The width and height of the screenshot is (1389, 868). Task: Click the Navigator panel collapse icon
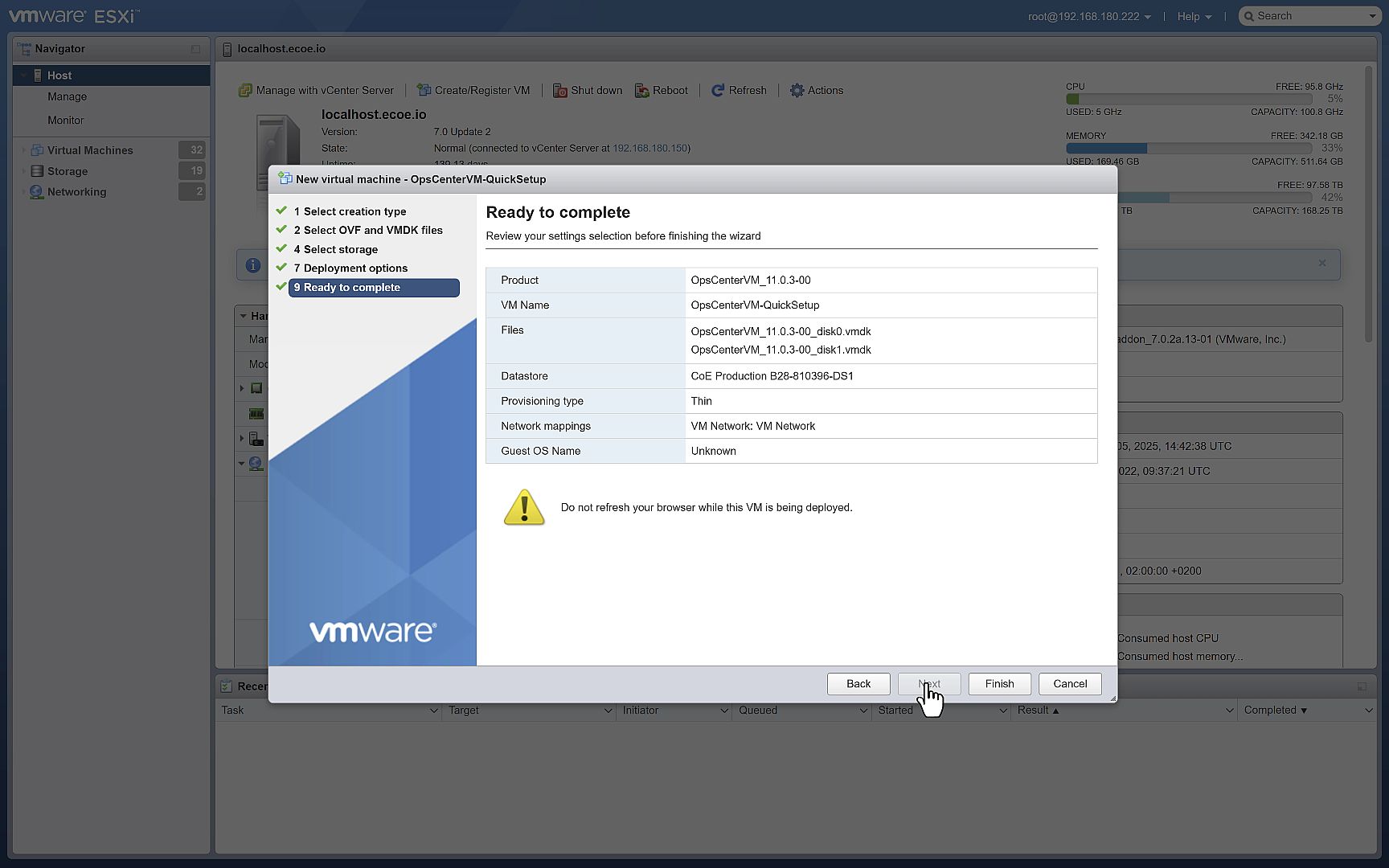(x=195, y=49)
